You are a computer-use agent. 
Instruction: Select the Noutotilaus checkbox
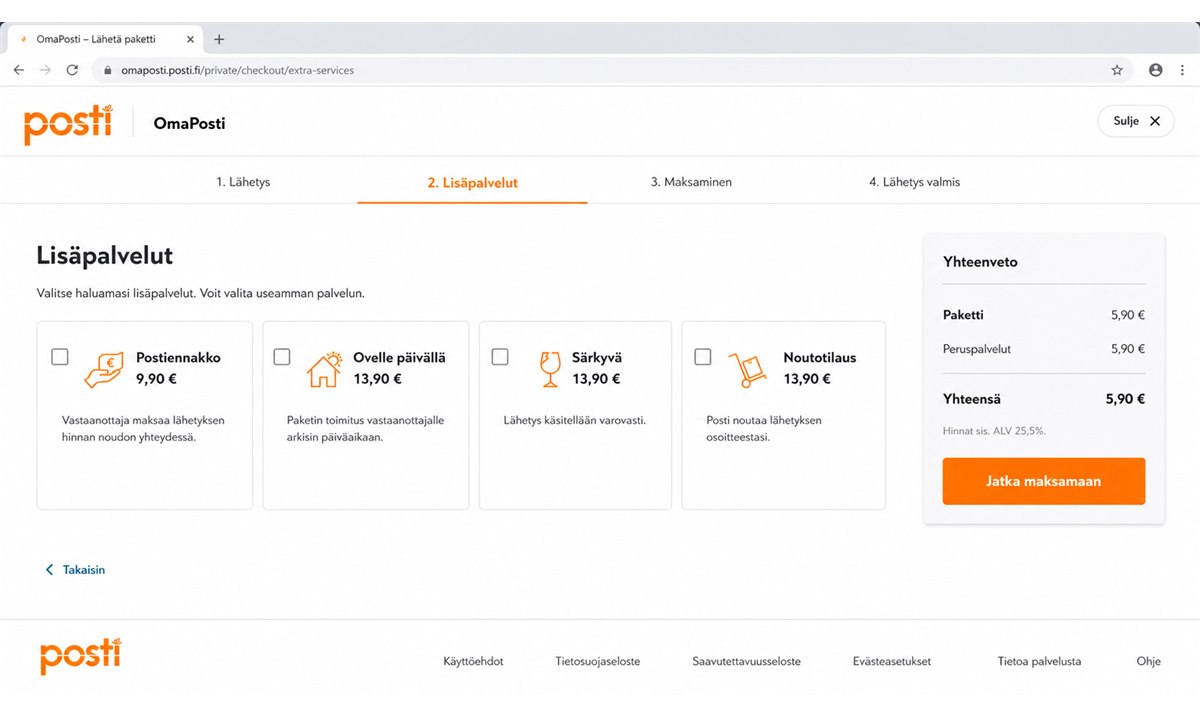coord(703,357)
